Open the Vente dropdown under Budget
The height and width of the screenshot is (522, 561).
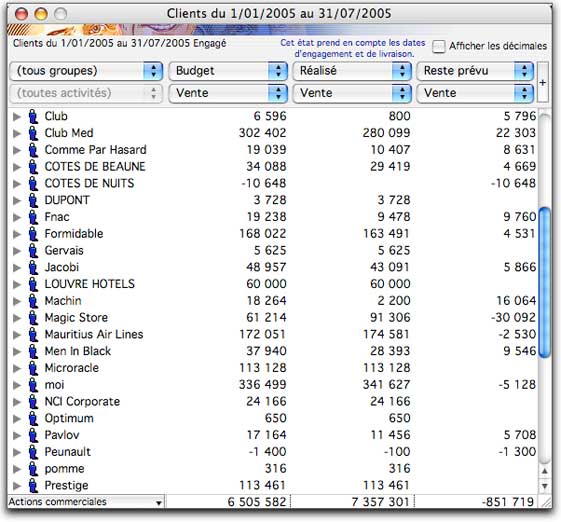pyautogui.click(x=228, y=93)
